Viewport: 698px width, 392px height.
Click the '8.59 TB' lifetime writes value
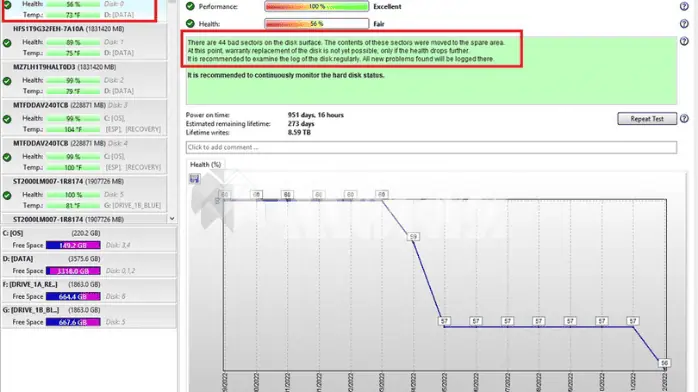[x=299, y=133]
